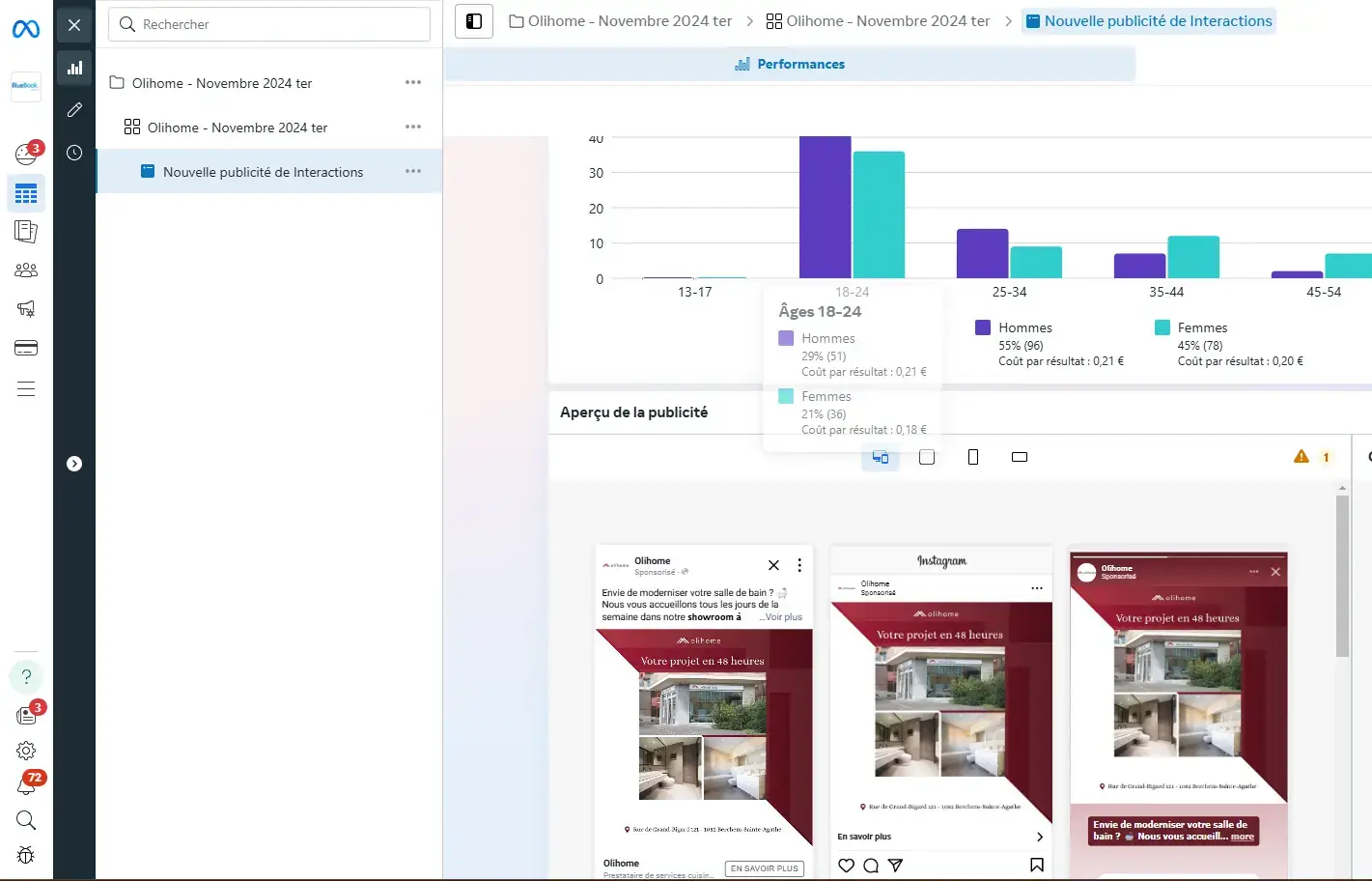1372x881 pixels.
Task: Select Olihome ad set in tree
Action: (237, 128)
